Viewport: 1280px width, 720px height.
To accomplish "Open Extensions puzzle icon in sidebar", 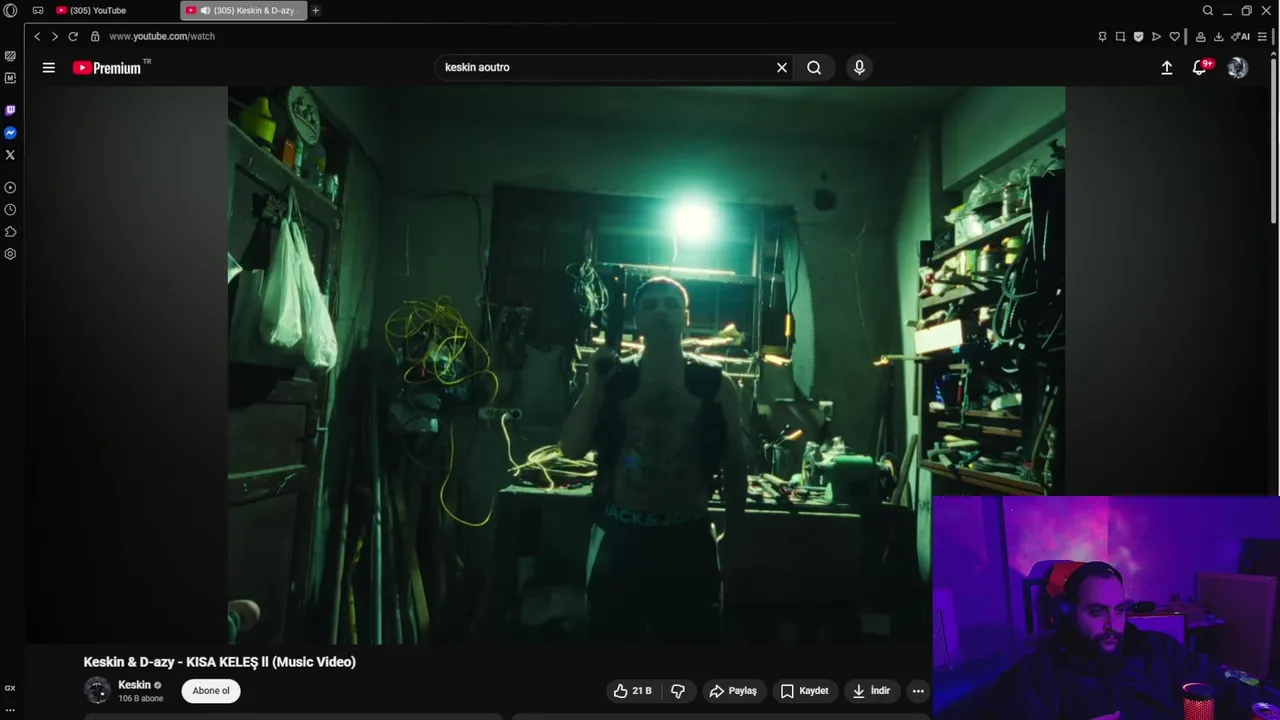I will tap(10, 232).
